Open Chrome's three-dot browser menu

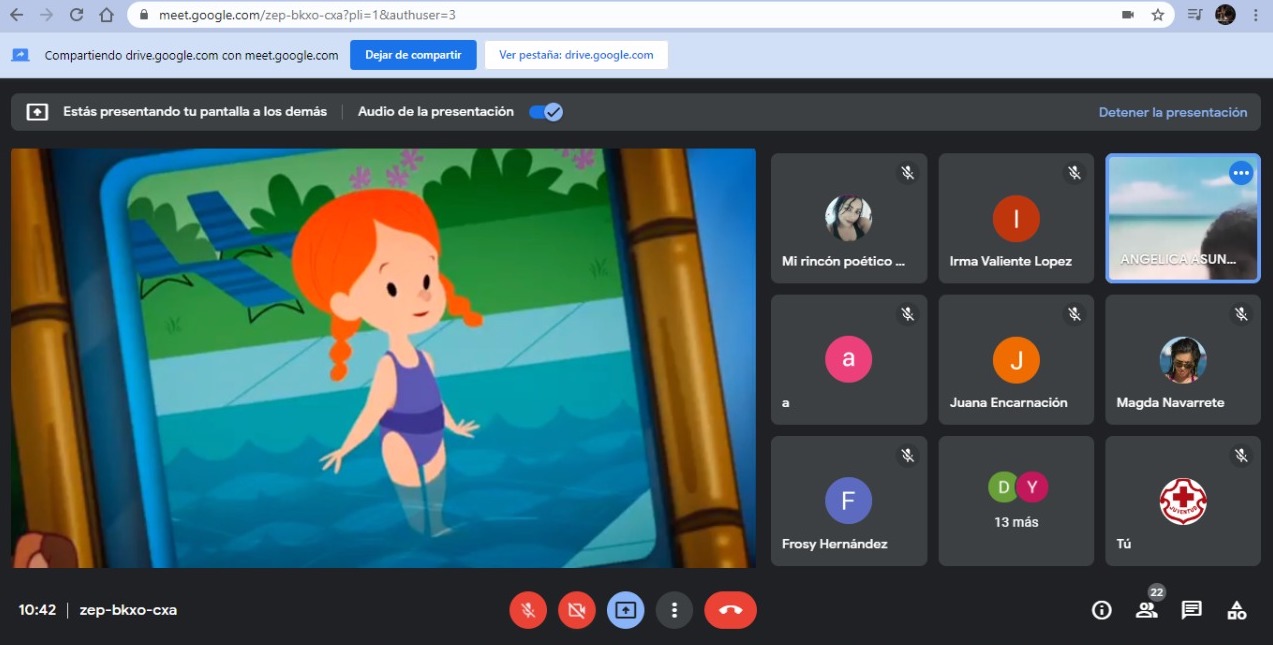[x=1255, y=15]
